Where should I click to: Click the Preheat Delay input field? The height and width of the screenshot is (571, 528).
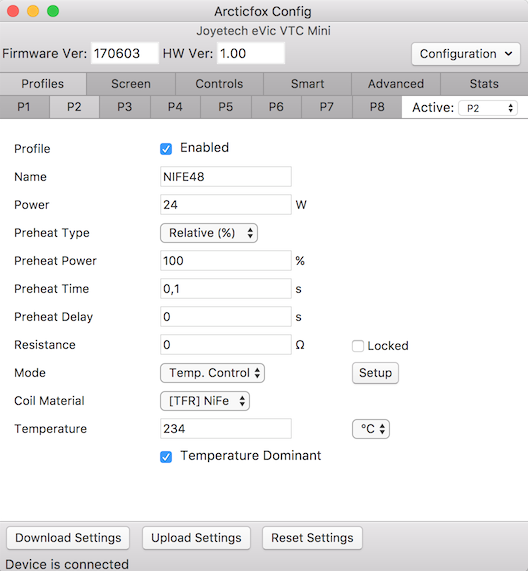(x=226, y=317)
